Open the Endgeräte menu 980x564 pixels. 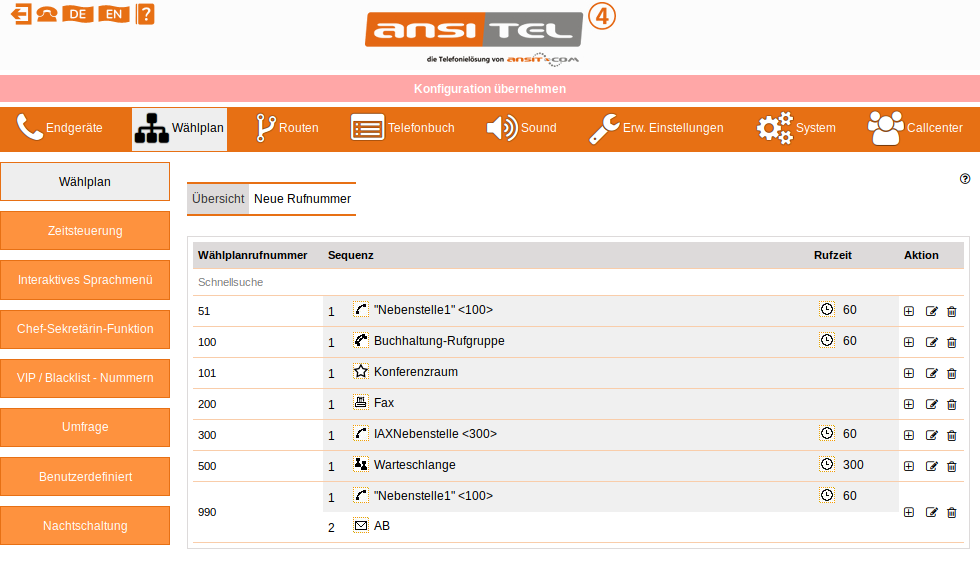(60, 128)
